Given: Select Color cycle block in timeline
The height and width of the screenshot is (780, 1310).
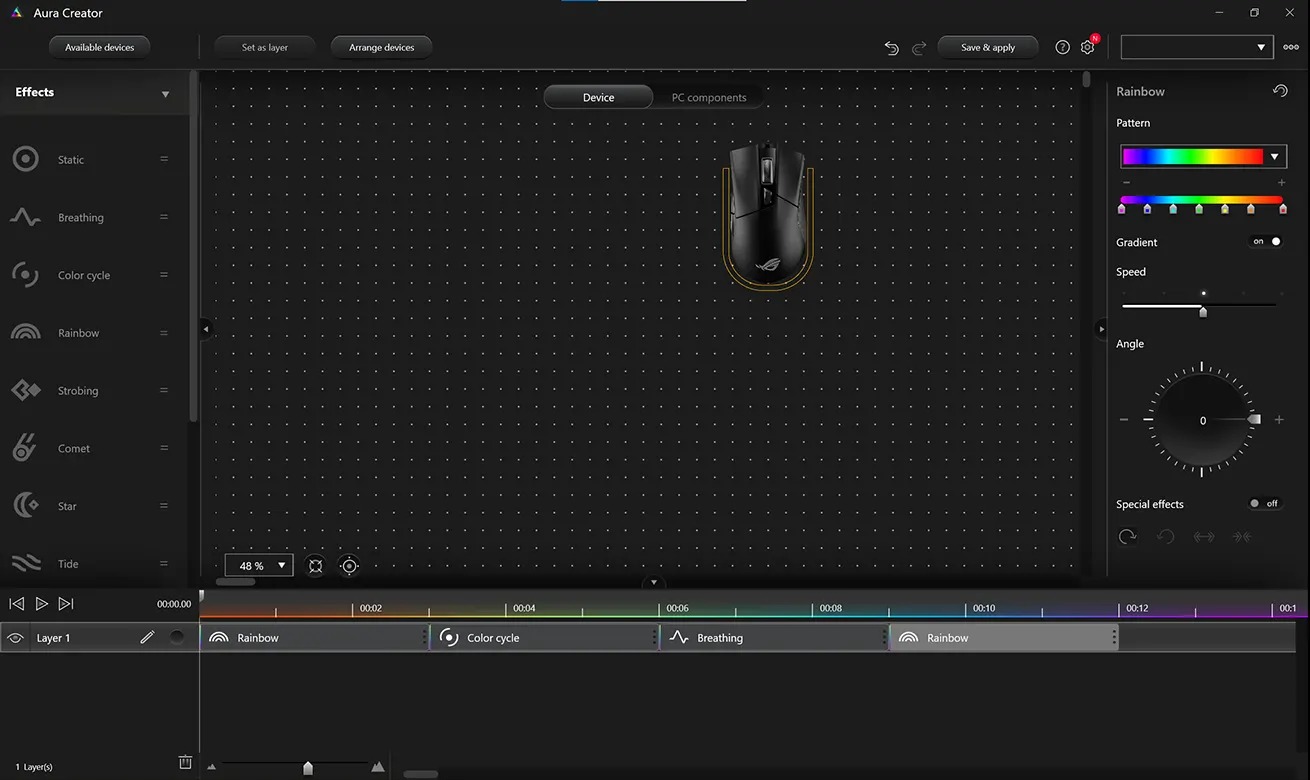Looking at the screenshot, I should coord(544,638).
